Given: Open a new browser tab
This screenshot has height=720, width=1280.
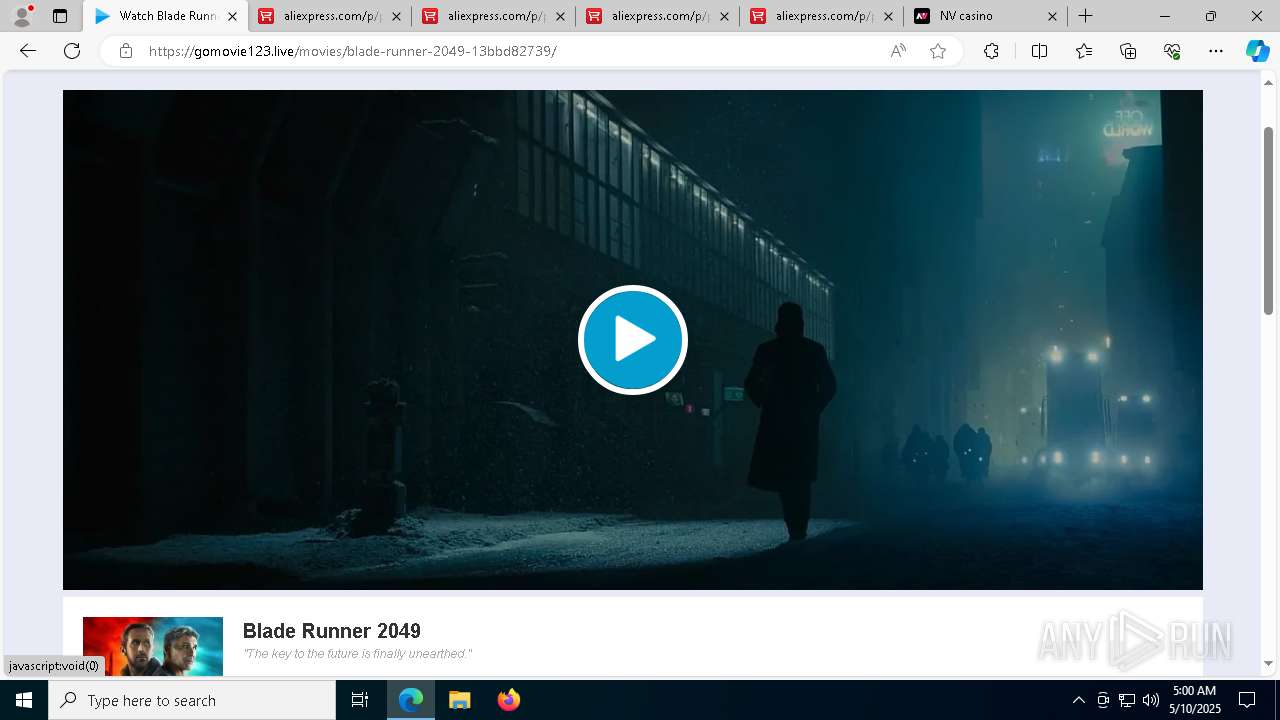Looking at the screenshot, I should pos(1085,16).
